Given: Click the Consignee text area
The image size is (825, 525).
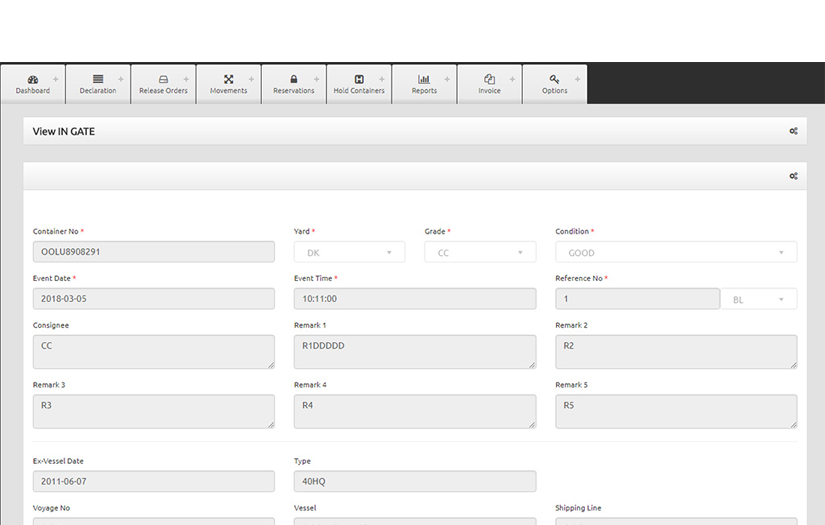Looking at the screenshot, I should pyautogui.click(x=154, y=352).
